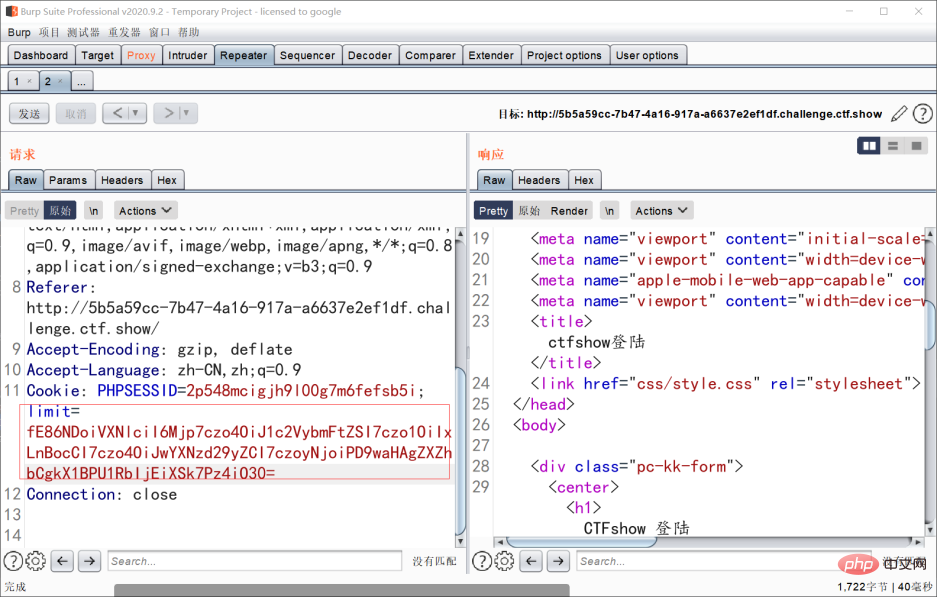937x597 pixels.
Task: Close Repeater tab 1 with its x
Action: [x=29, y=81]
